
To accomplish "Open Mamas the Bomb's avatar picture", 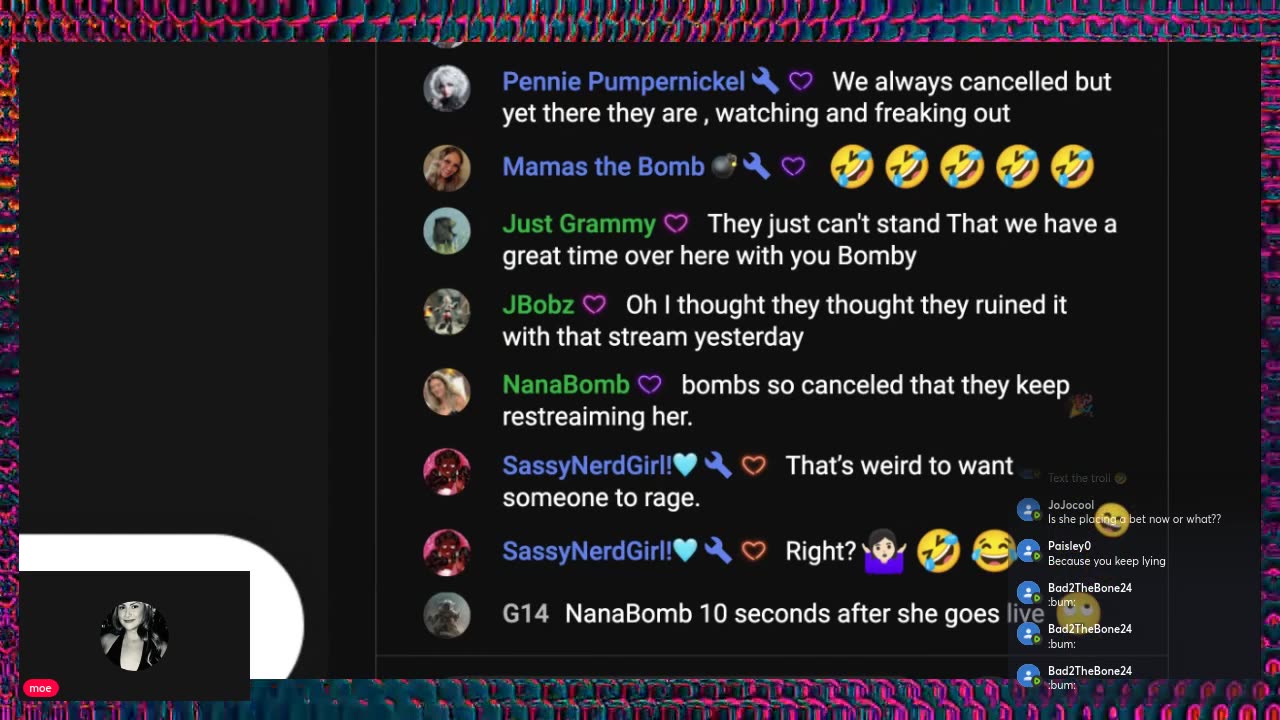I will click(x=446, y=168).
